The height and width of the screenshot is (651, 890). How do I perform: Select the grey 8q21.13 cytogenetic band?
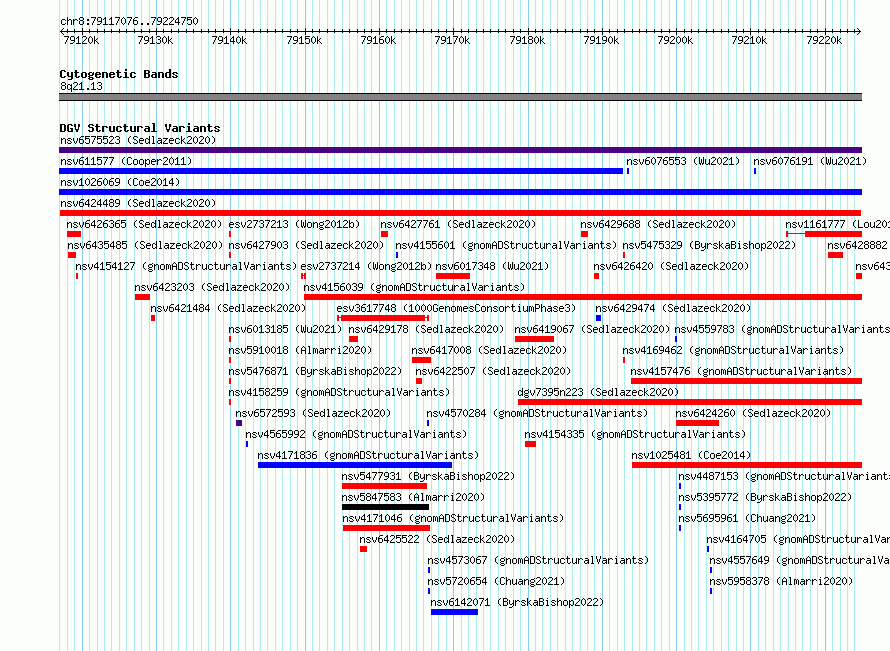[460, 97]
